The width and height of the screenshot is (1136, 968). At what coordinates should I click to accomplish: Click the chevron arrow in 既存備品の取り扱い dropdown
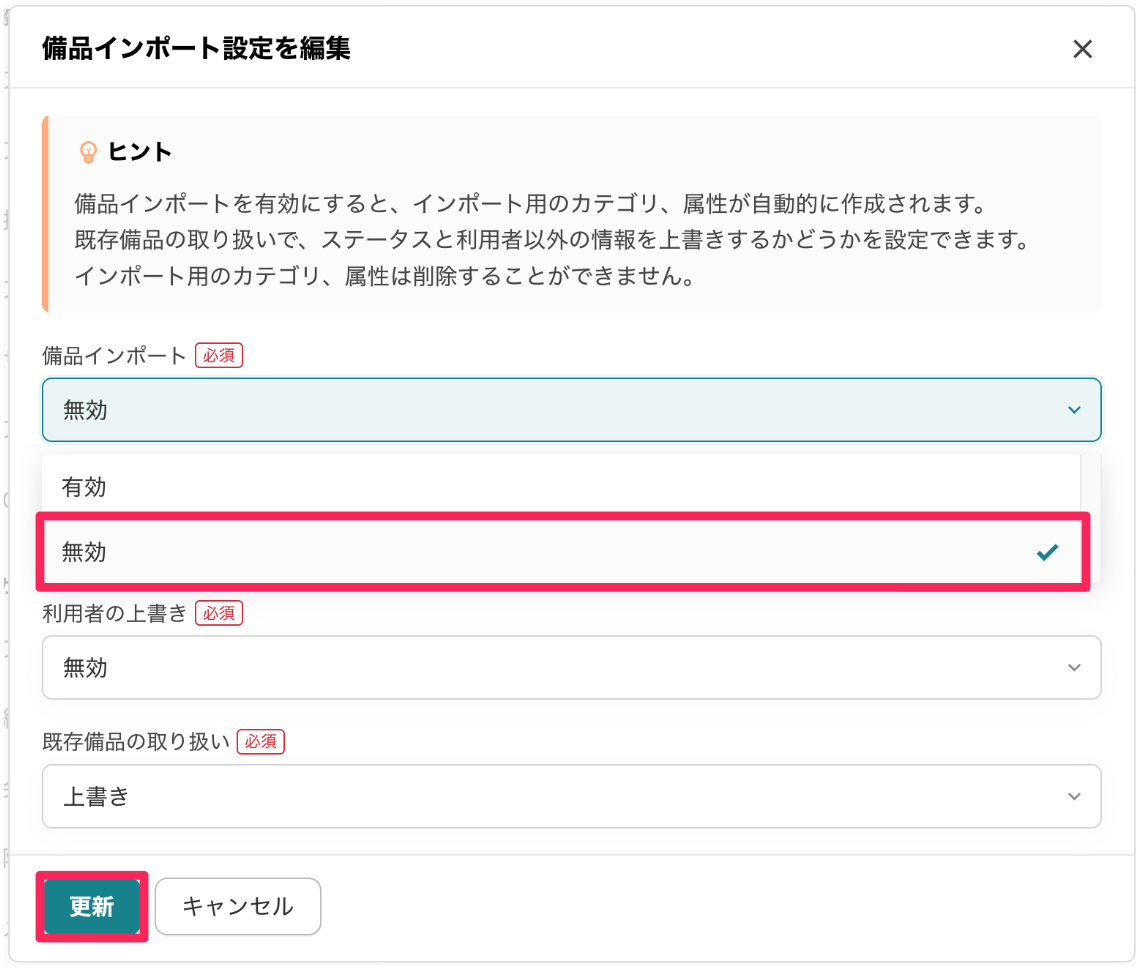[x=1074, y=796]
